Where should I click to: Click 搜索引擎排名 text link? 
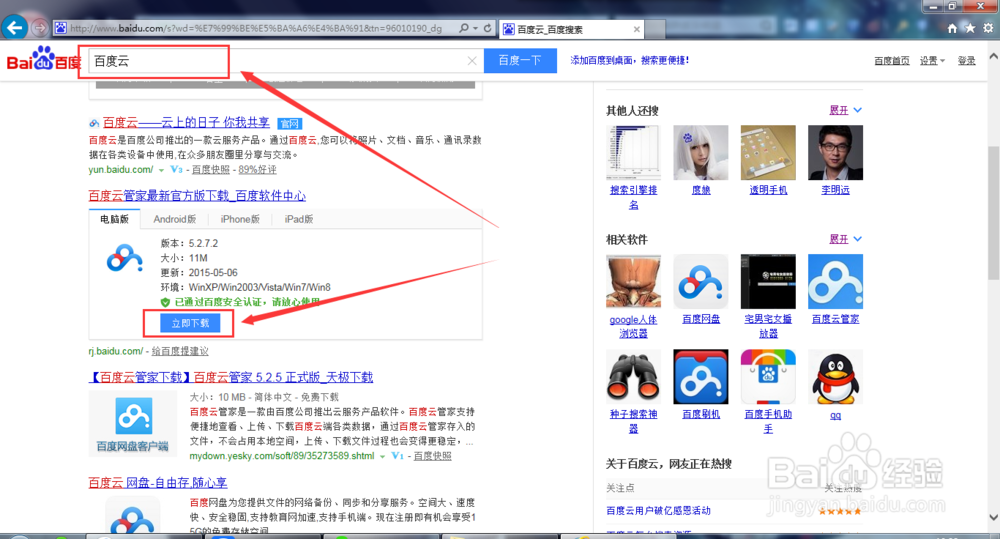(633, 197)
